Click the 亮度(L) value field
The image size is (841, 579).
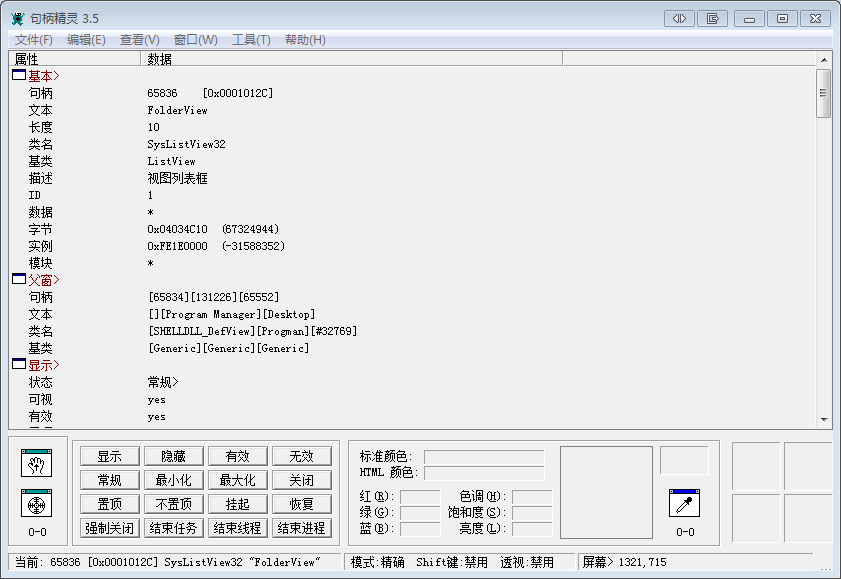532,529
